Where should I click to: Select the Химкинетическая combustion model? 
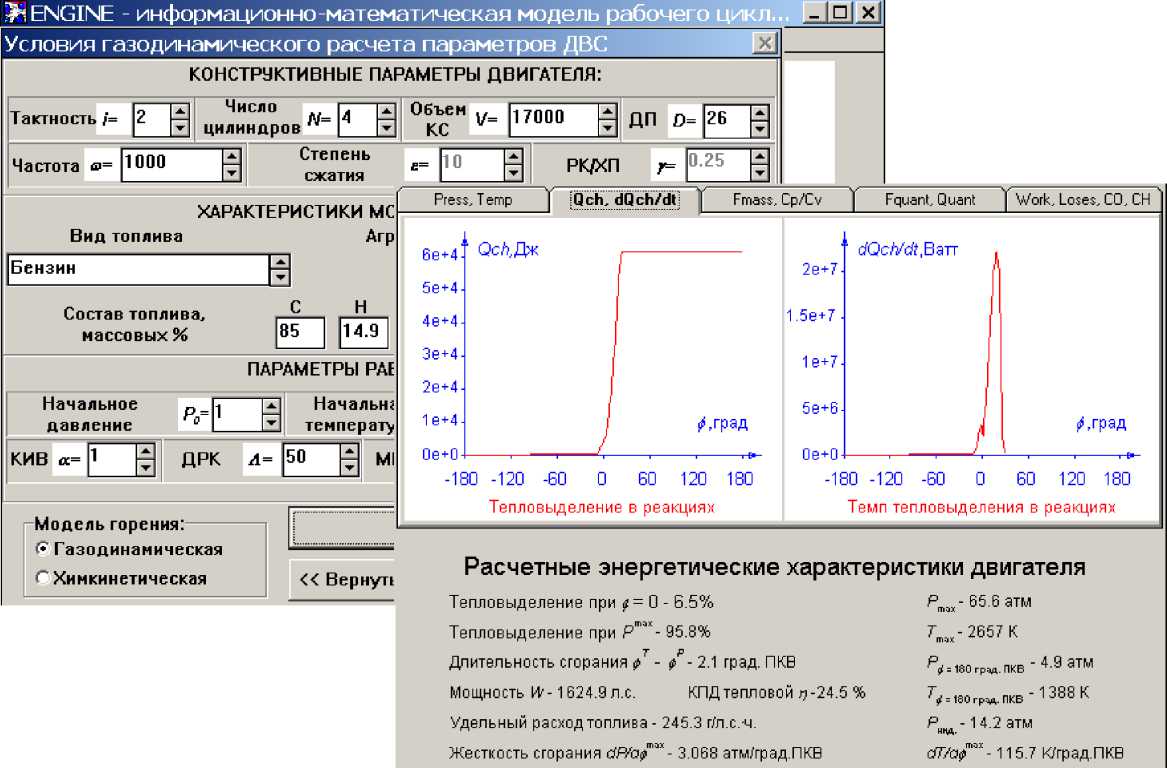click(121, 578)
